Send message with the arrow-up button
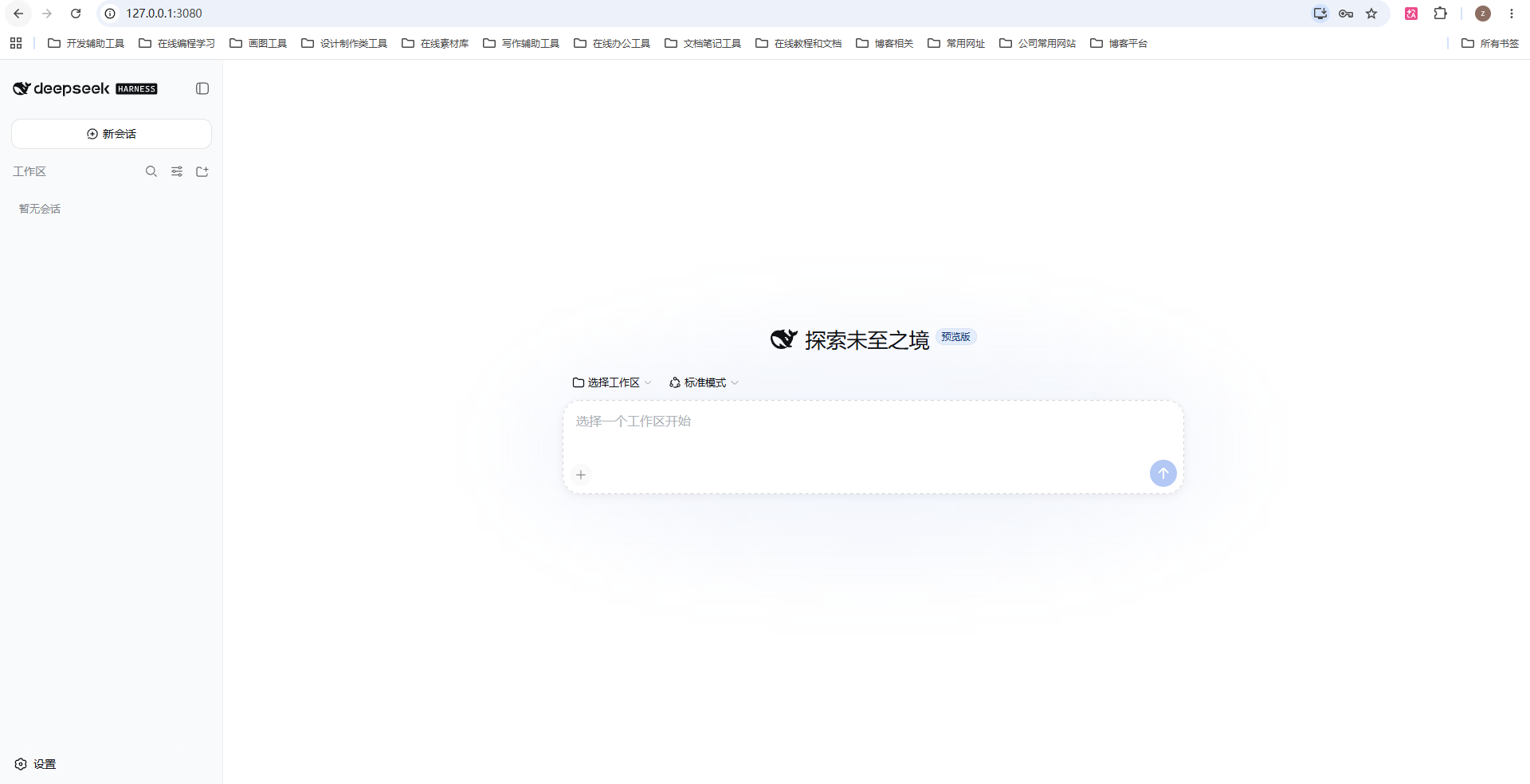The width and height of the screenshot is (1530, 784). [x=1163, y=473]
